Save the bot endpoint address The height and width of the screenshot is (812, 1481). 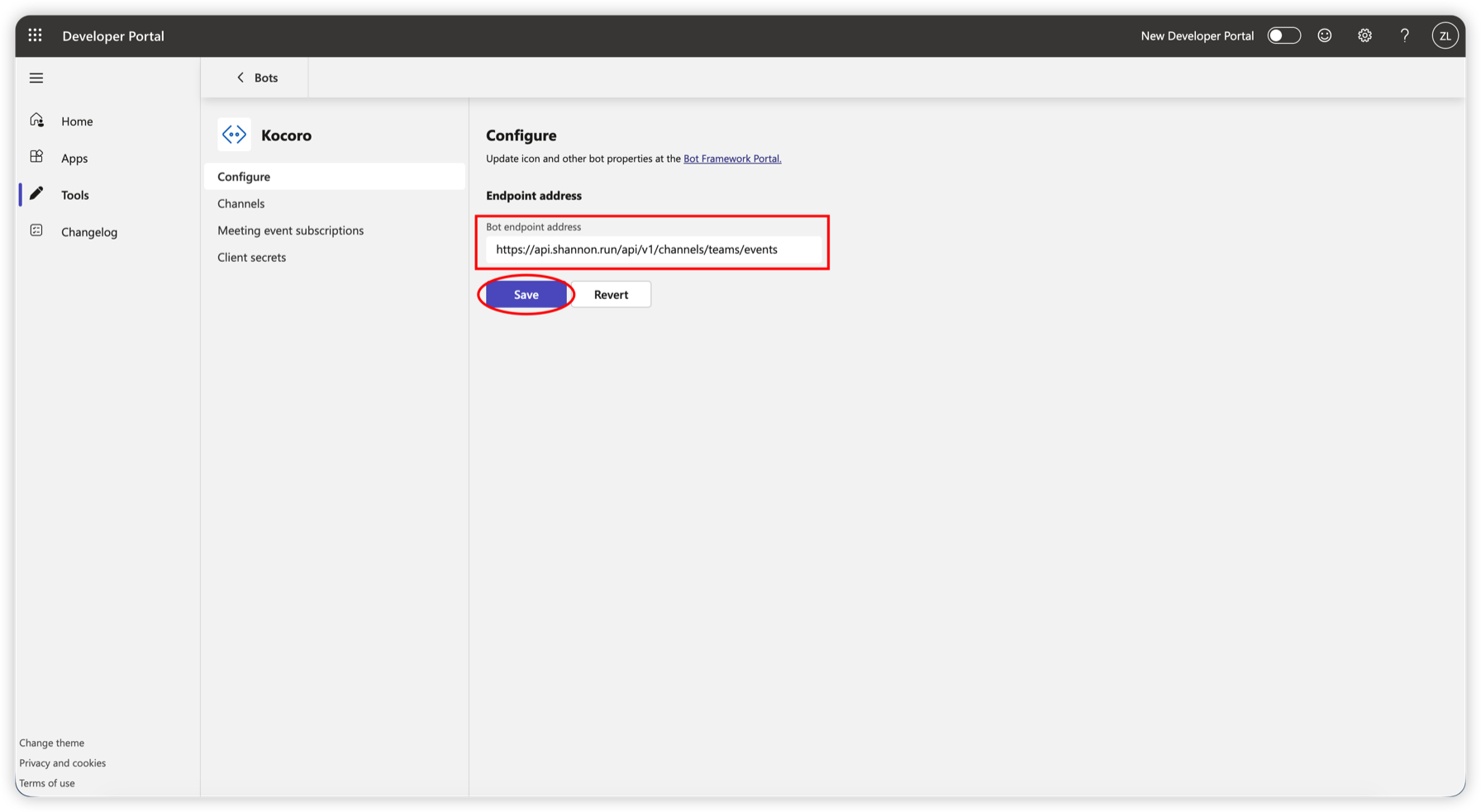[526, 294]
